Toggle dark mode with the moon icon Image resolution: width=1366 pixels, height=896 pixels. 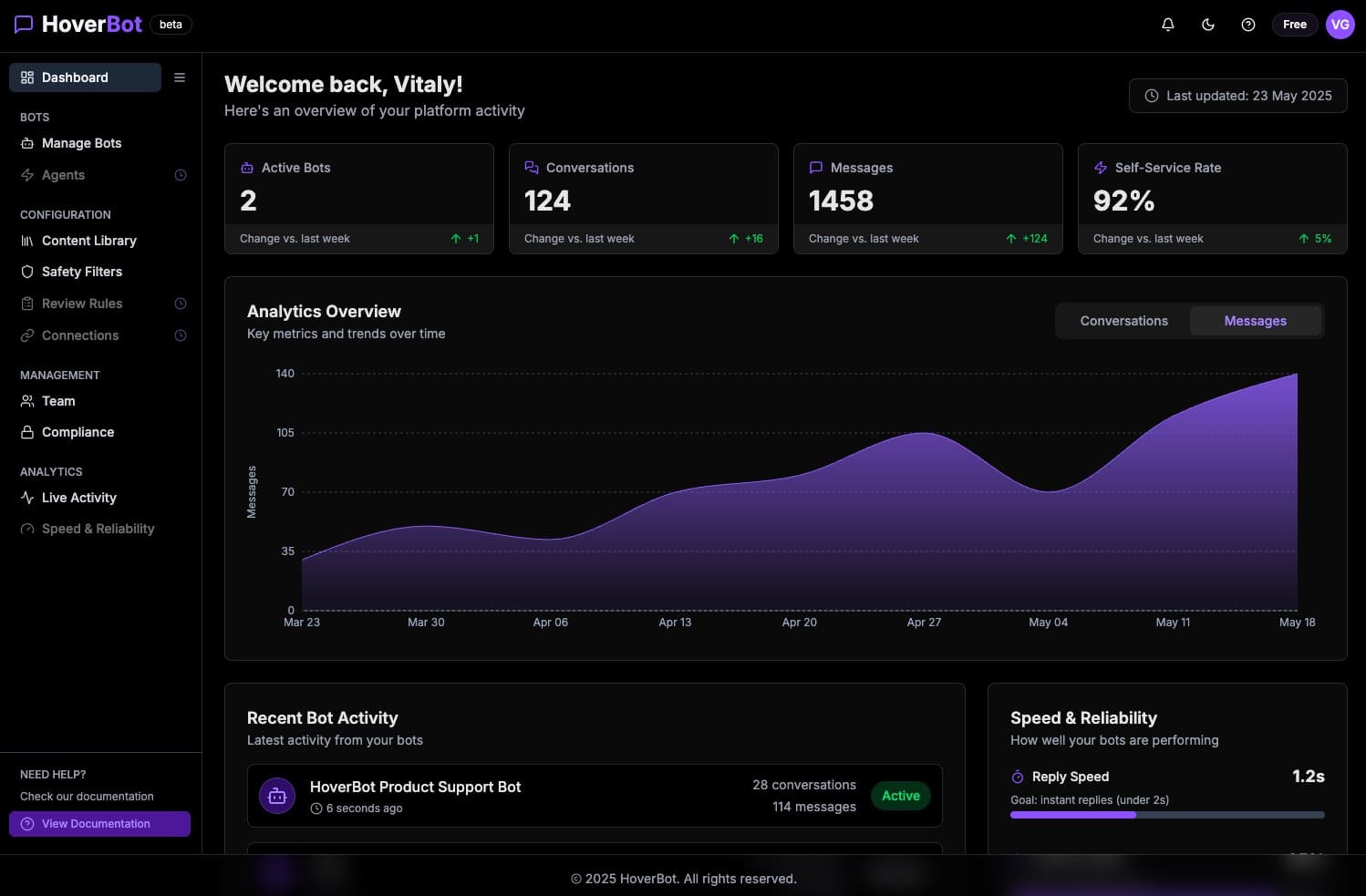coord(1208,25)
